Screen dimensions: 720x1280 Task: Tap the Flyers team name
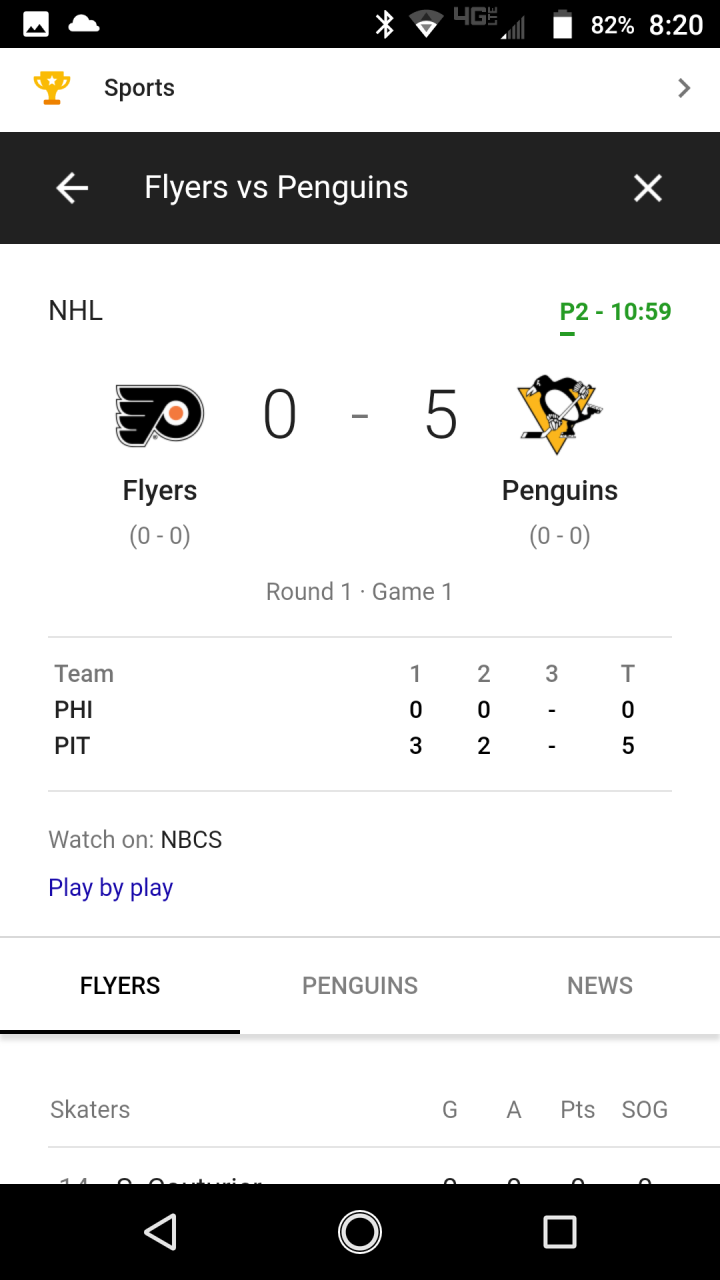[160, 491]
